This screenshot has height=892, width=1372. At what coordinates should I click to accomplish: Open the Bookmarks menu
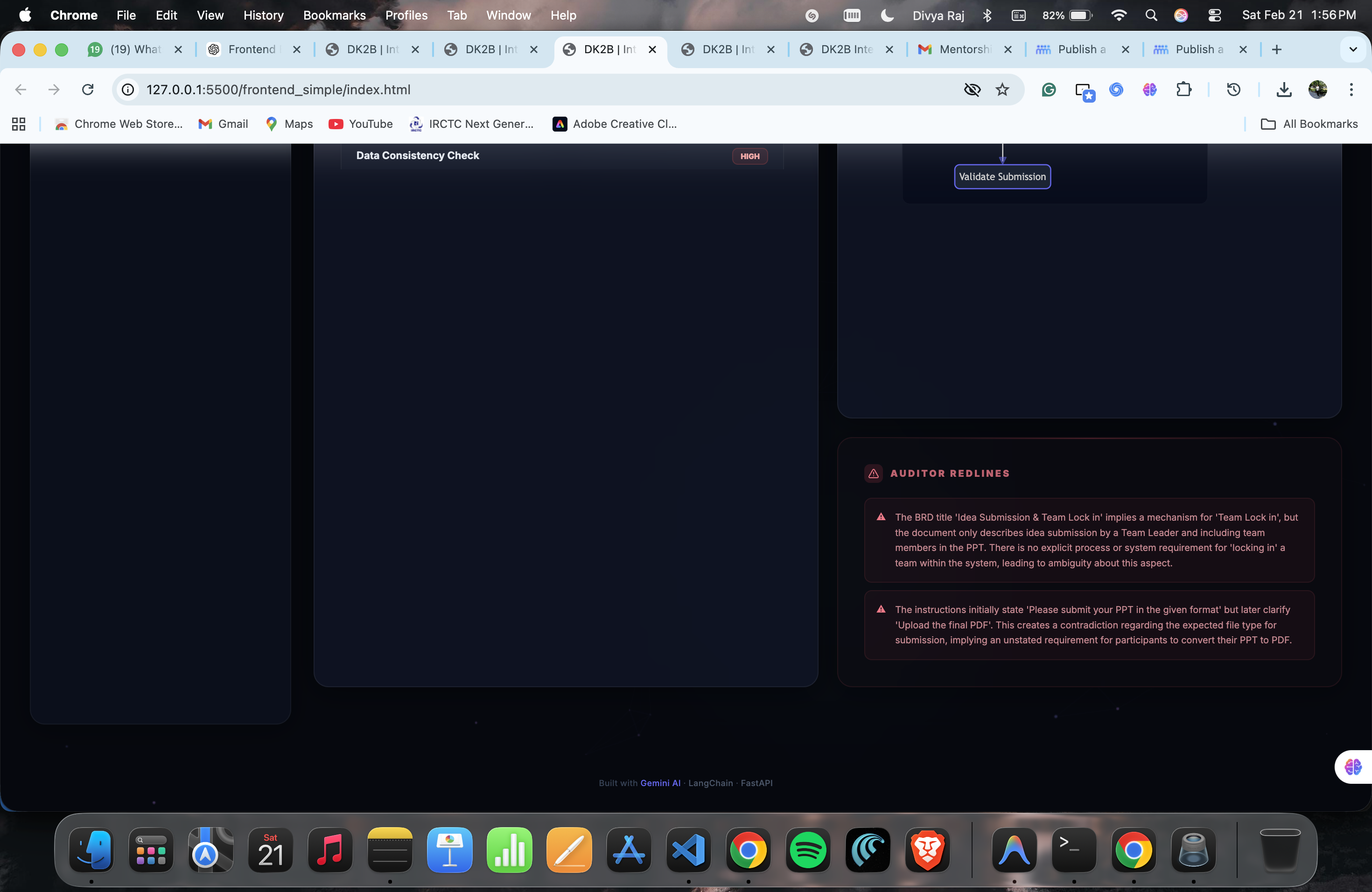coord(334,15)
